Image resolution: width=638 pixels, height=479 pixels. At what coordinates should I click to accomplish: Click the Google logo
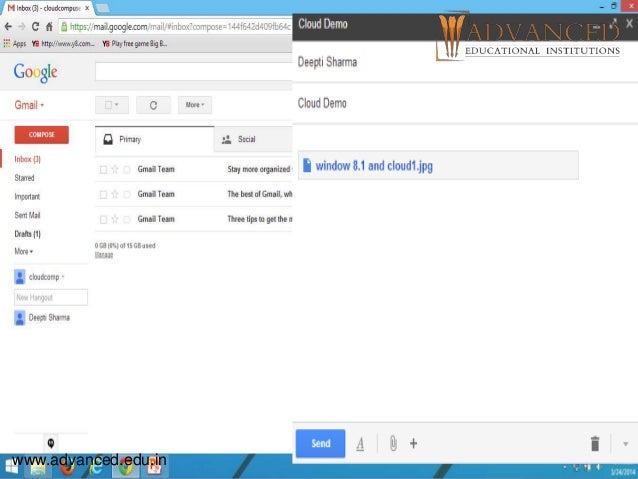(35, 73)
